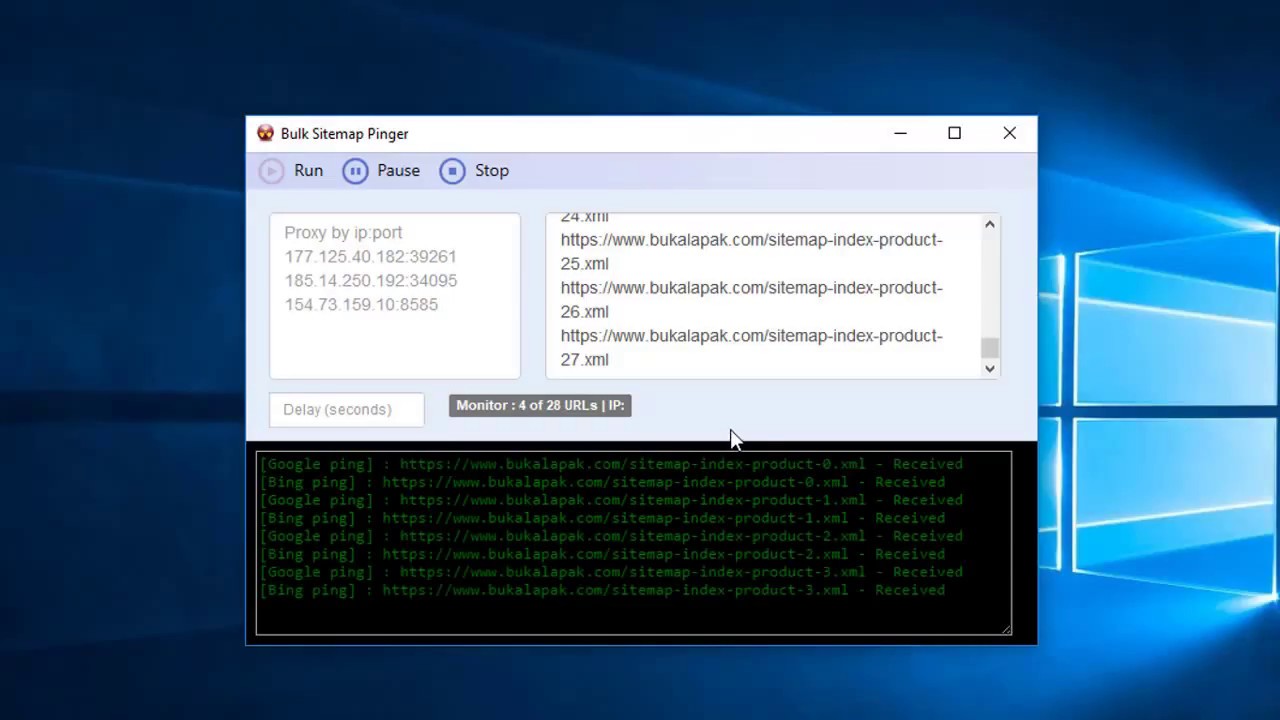
Task: Click the sitemap URL list scroll up arrow
Action: [x=989, y=225]
